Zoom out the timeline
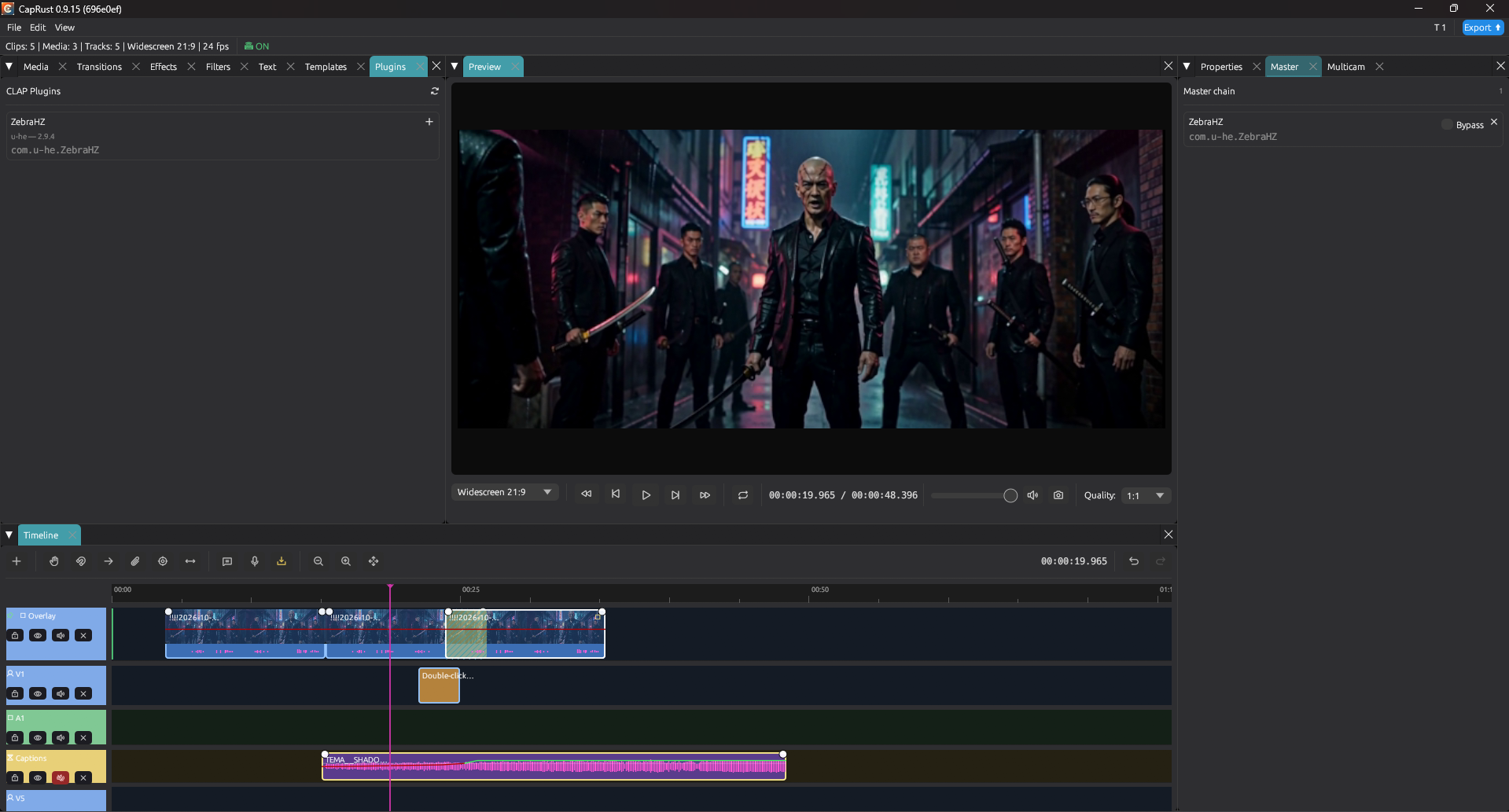Image resolution: width=1509 pixels, height=812 pixels. click(318, 561)
